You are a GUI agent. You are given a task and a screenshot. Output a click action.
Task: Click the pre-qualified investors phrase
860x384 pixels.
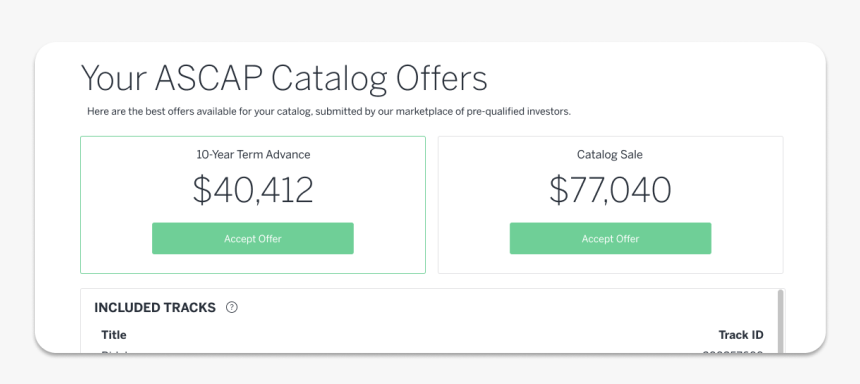(518, 112)
